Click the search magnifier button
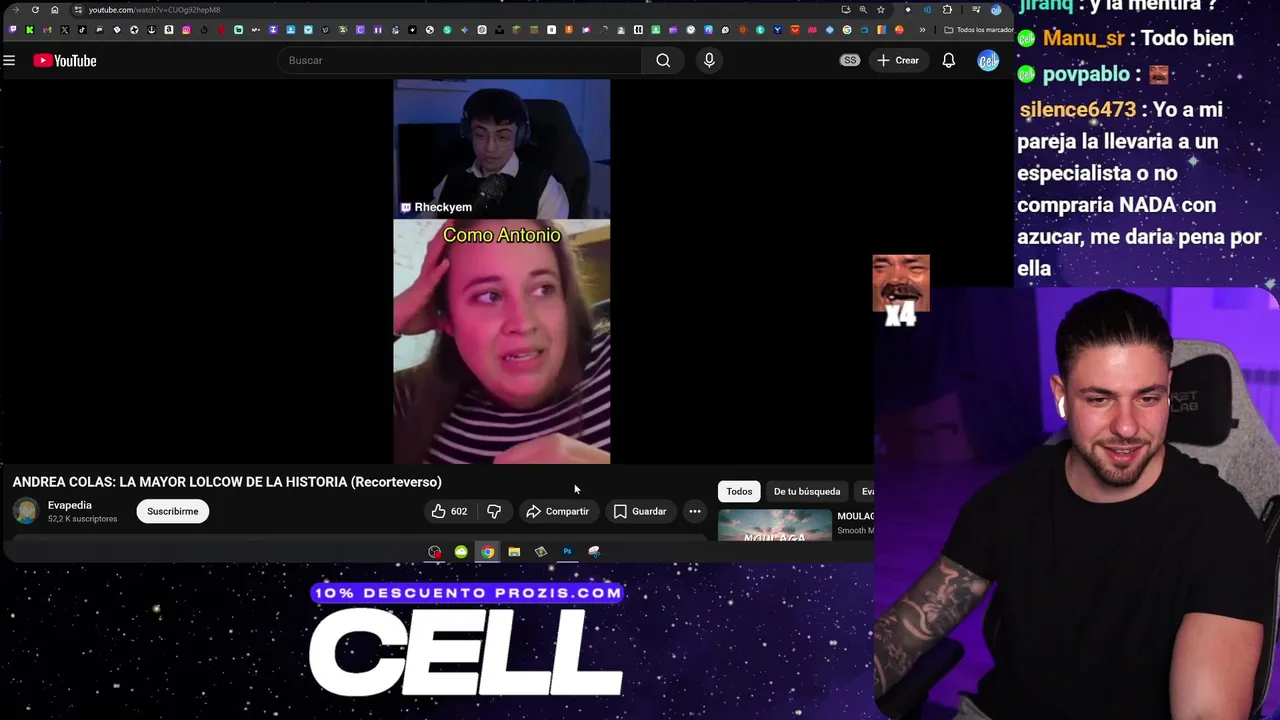1280x720 pixels. pos(663,61)
